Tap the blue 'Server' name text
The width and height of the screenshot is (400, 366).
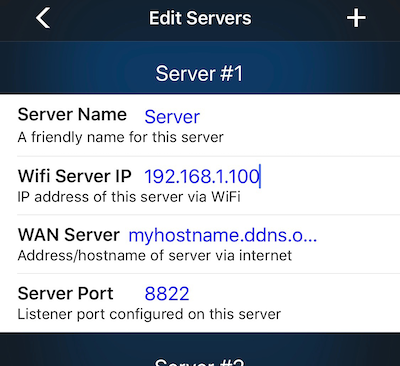click(x=172, y=117)
